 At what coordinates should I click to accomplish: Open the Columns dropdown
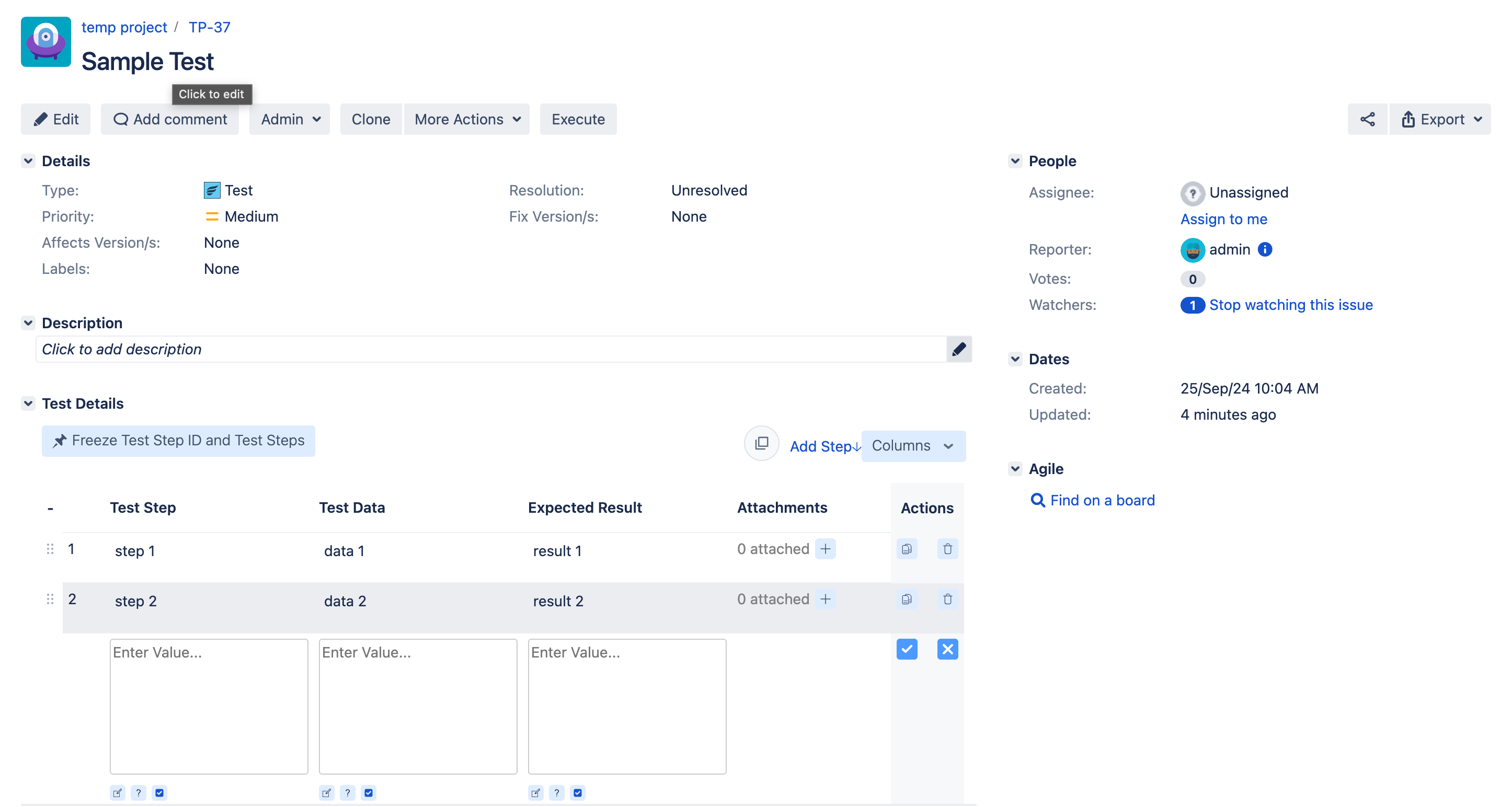click(913, 446)
